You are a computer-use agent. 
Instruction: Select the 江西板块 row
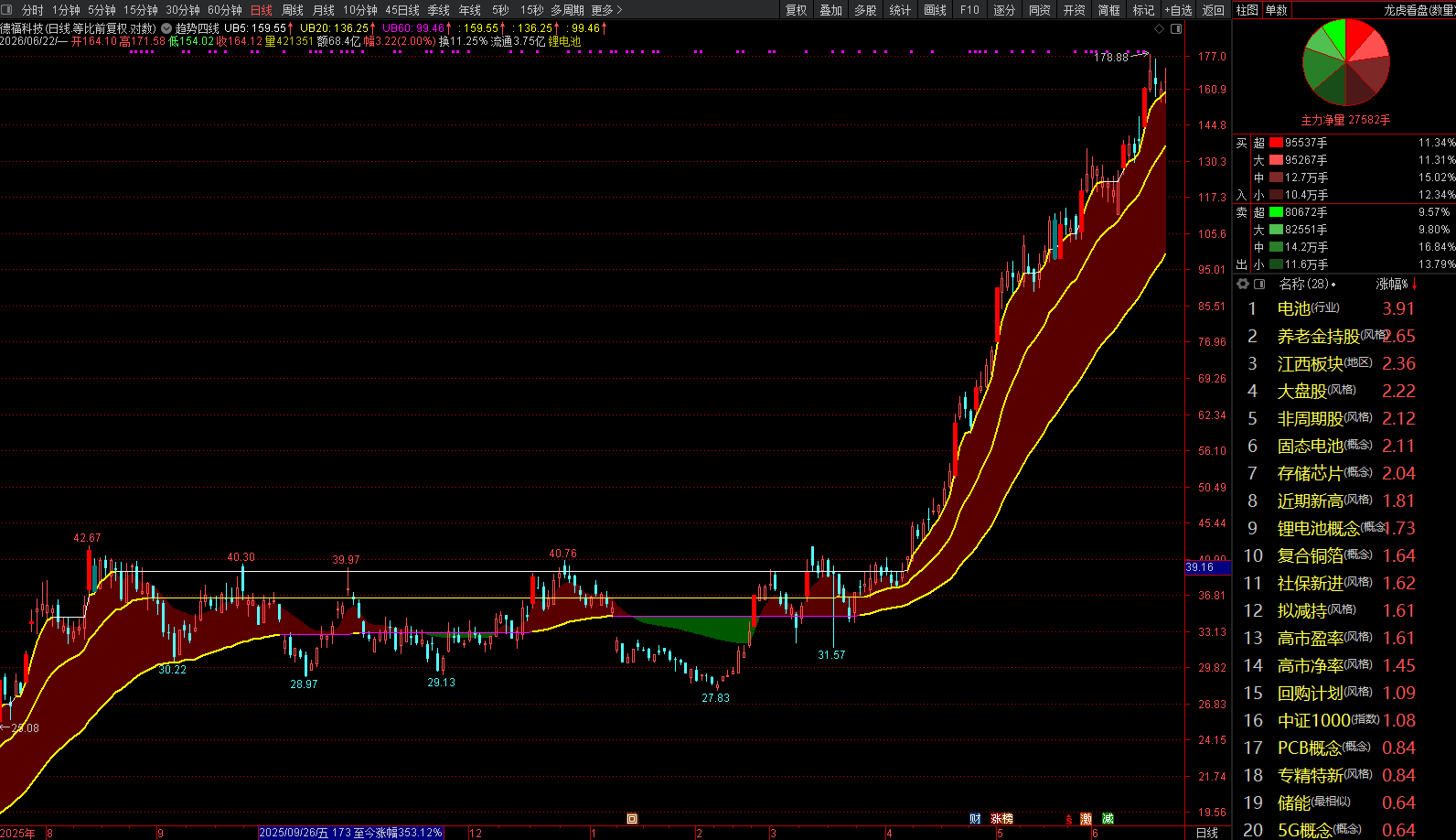coord(1344,363)
